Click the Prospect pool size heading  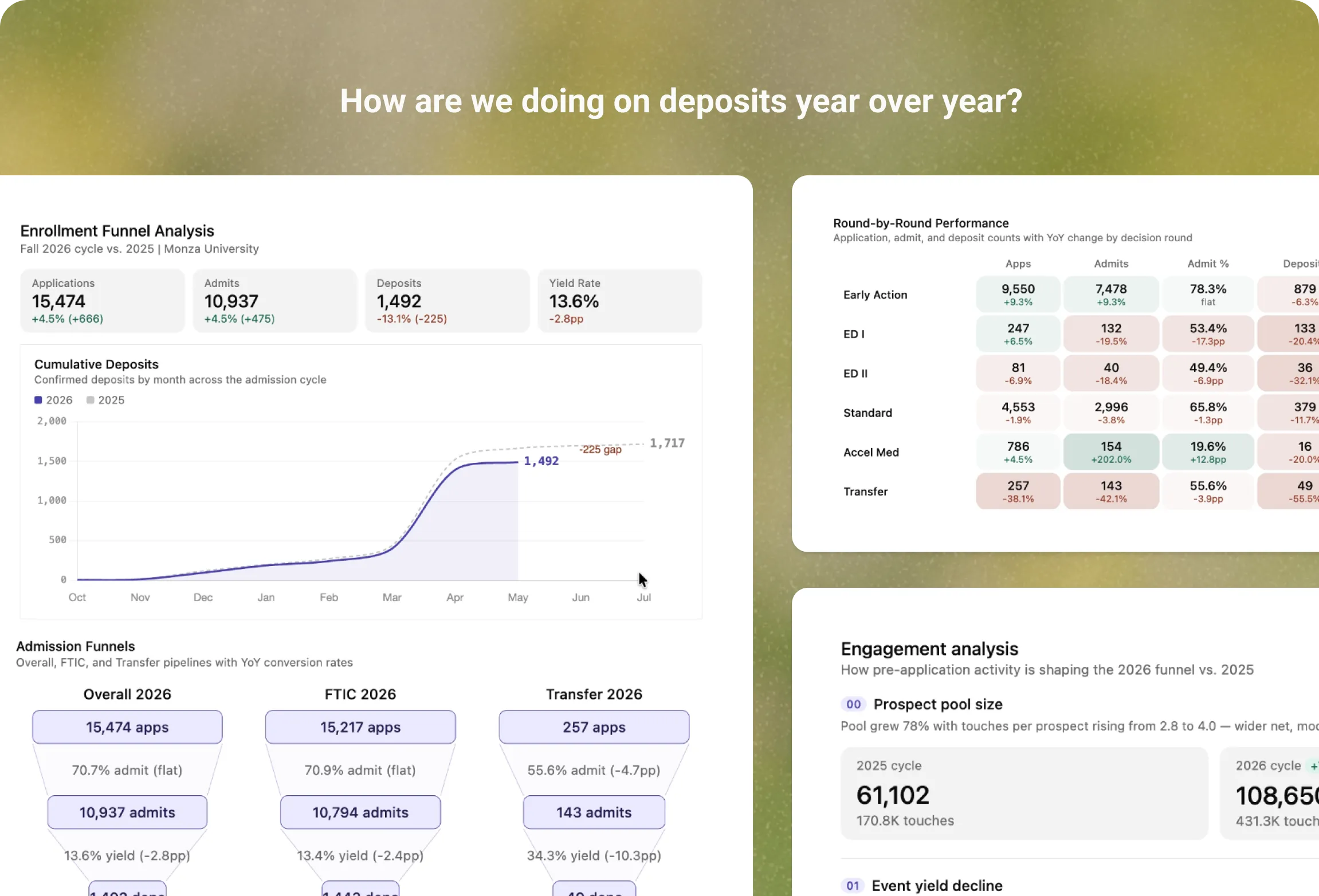pyautogui.click(x=938, y=704)
